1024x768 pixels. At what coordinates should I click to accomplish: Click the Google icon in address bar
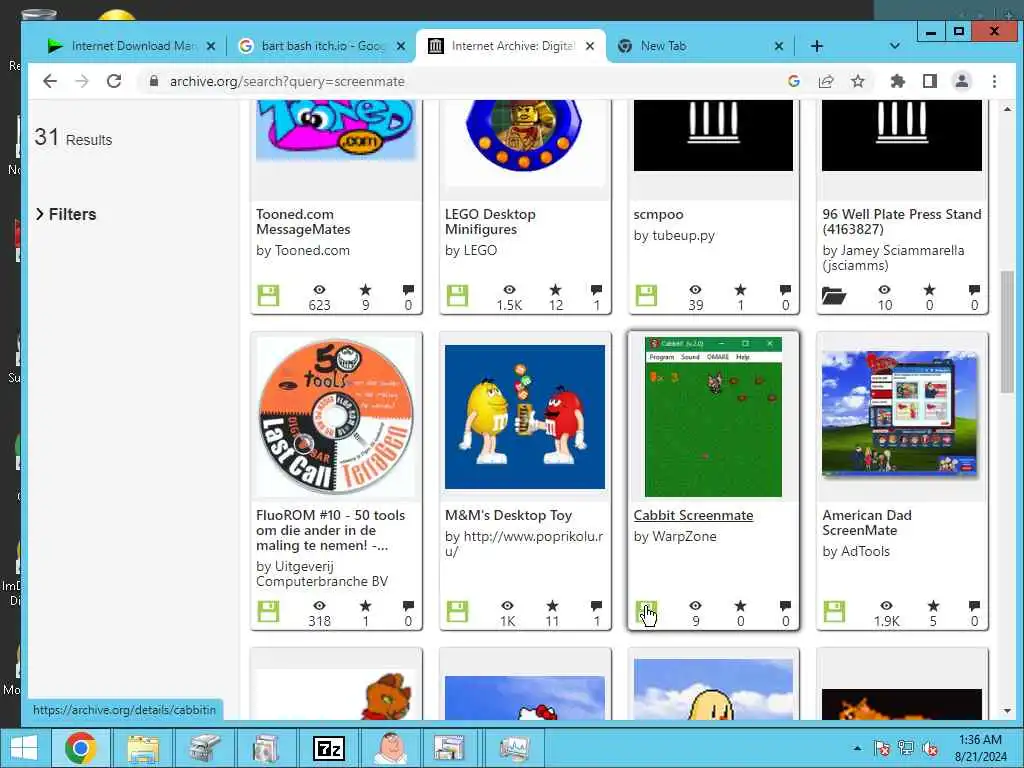pos(794,81)
